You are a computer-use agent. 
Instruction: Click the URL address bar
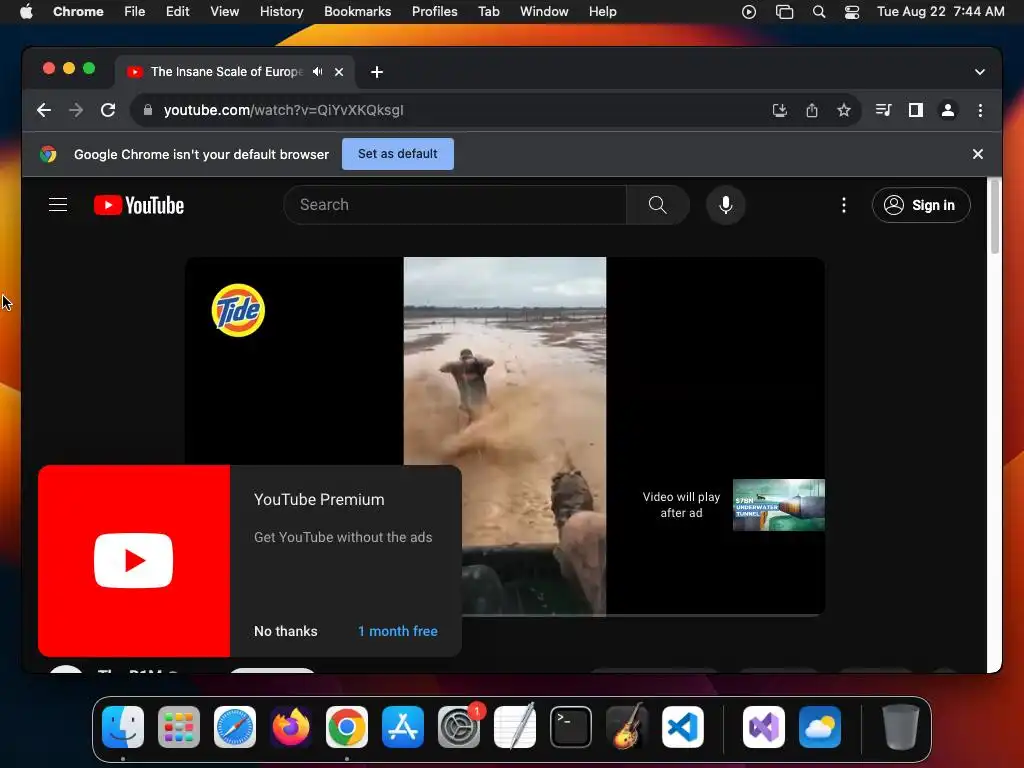pos(451,110)
